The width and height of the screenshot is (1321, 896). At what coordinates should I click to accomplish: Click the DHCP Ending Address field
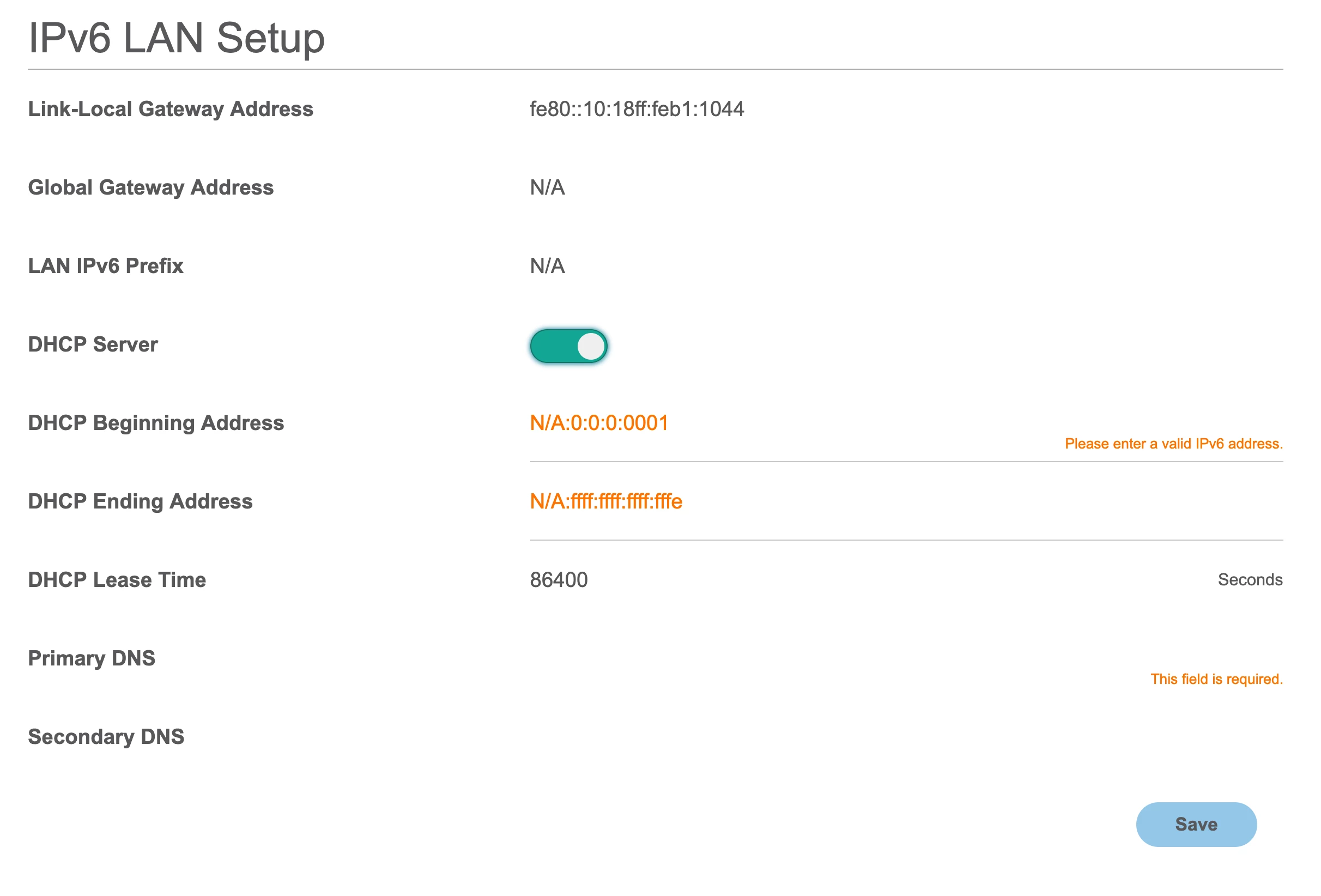(605, 501)
